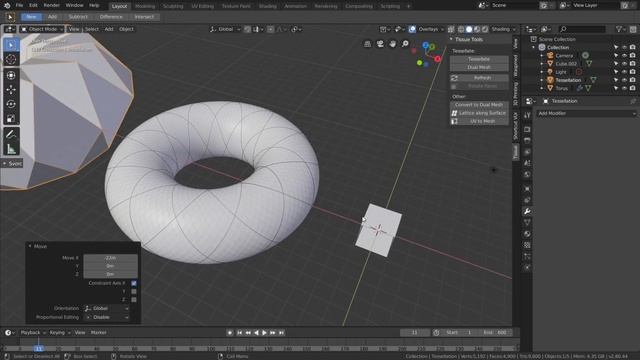
Task: Toggle the auto keying record button
Action: [230, 333]
